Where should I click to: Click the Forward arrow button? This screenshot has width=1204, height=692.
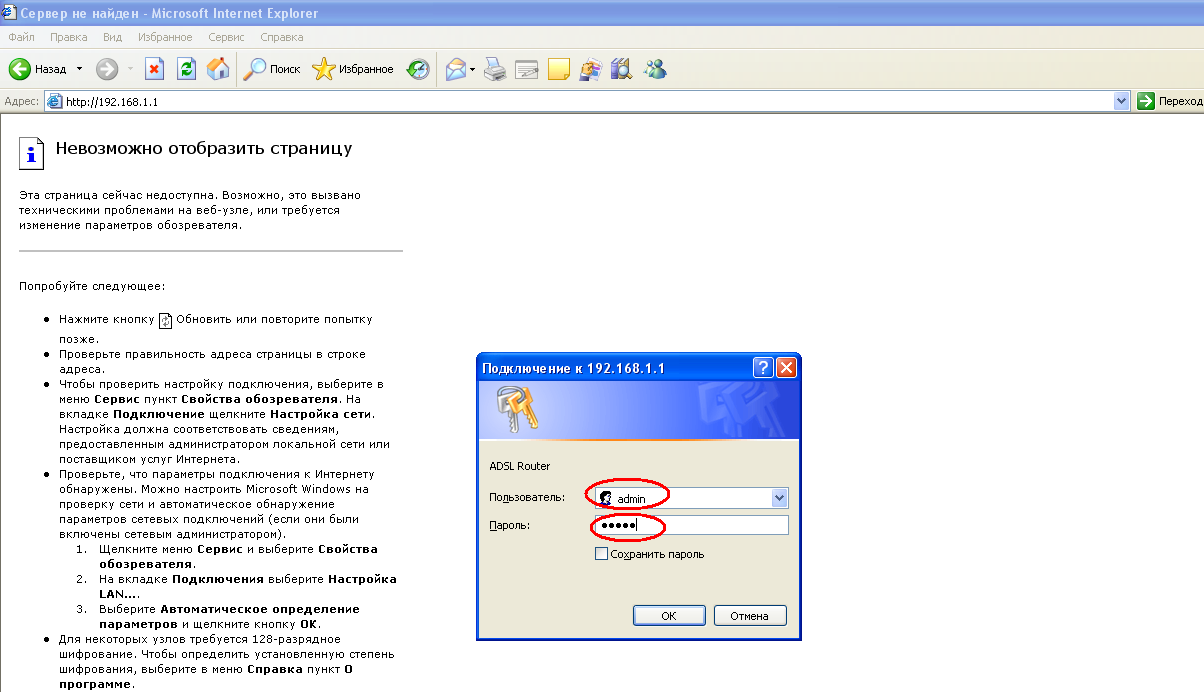click(x=107, y=69)
